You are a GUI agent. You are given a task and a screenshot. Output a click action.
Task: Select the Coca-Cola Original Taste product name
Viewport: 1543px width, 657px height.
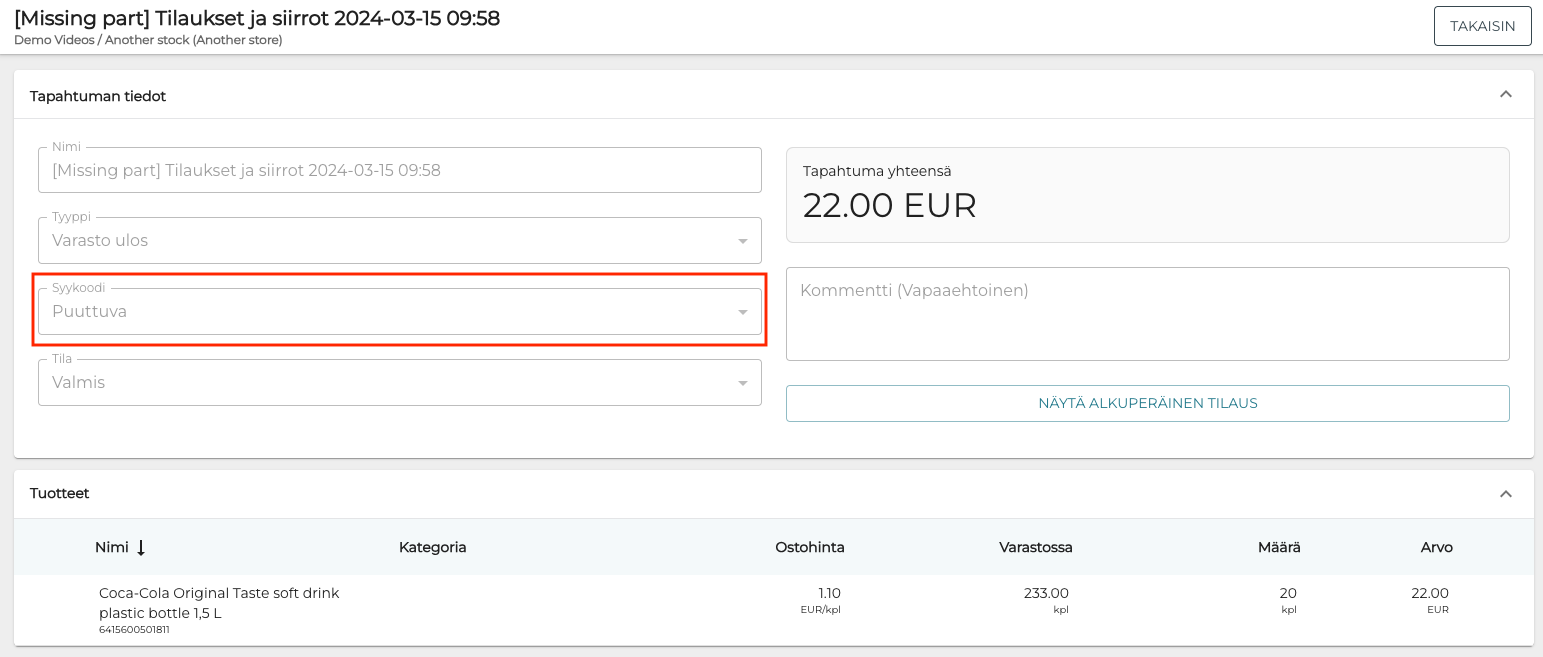(x=219, y=602)
